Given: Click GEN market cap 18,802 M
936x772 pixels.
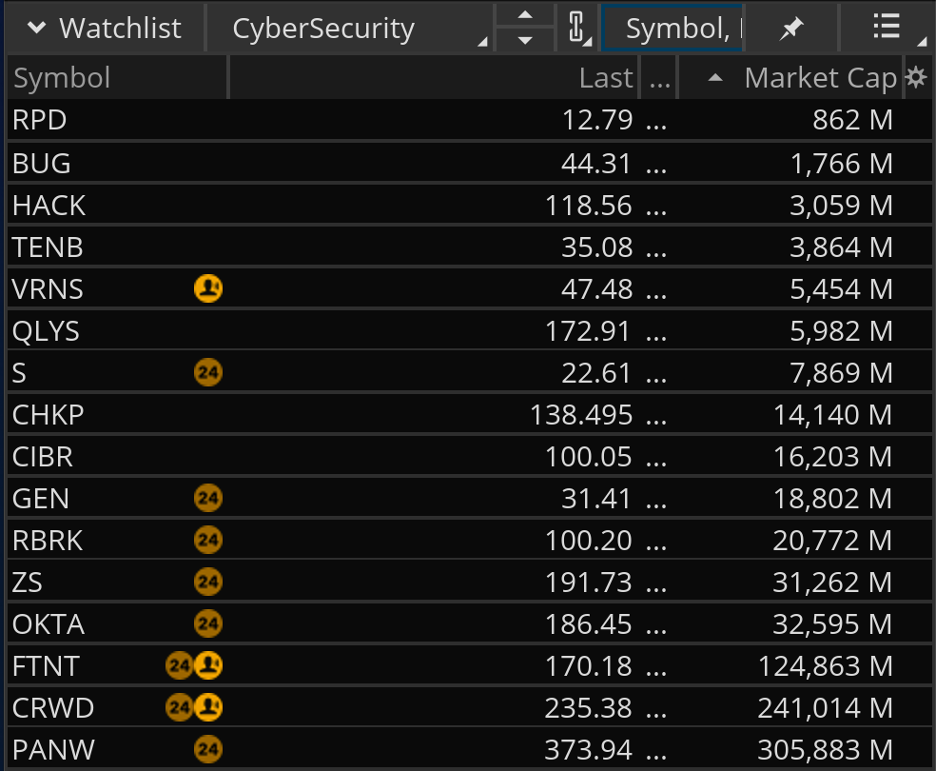Looking at the screenshot, I should pyautogui.click(x=833, y=499).
